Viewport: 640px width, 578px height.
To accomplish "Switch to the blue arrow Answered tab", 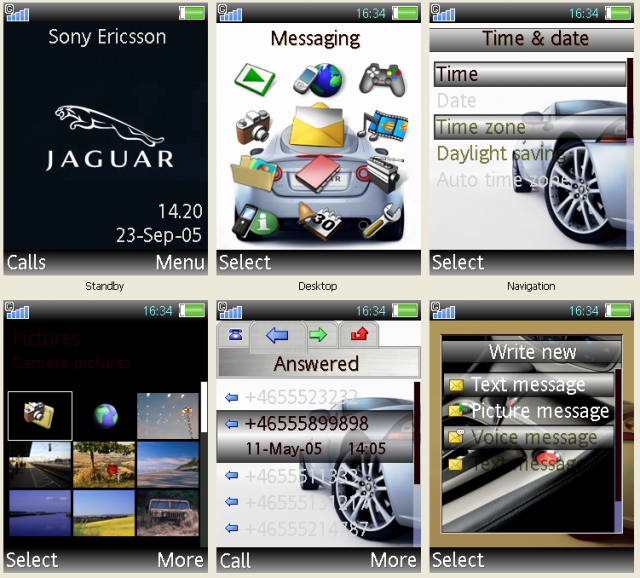I will 278,336.
